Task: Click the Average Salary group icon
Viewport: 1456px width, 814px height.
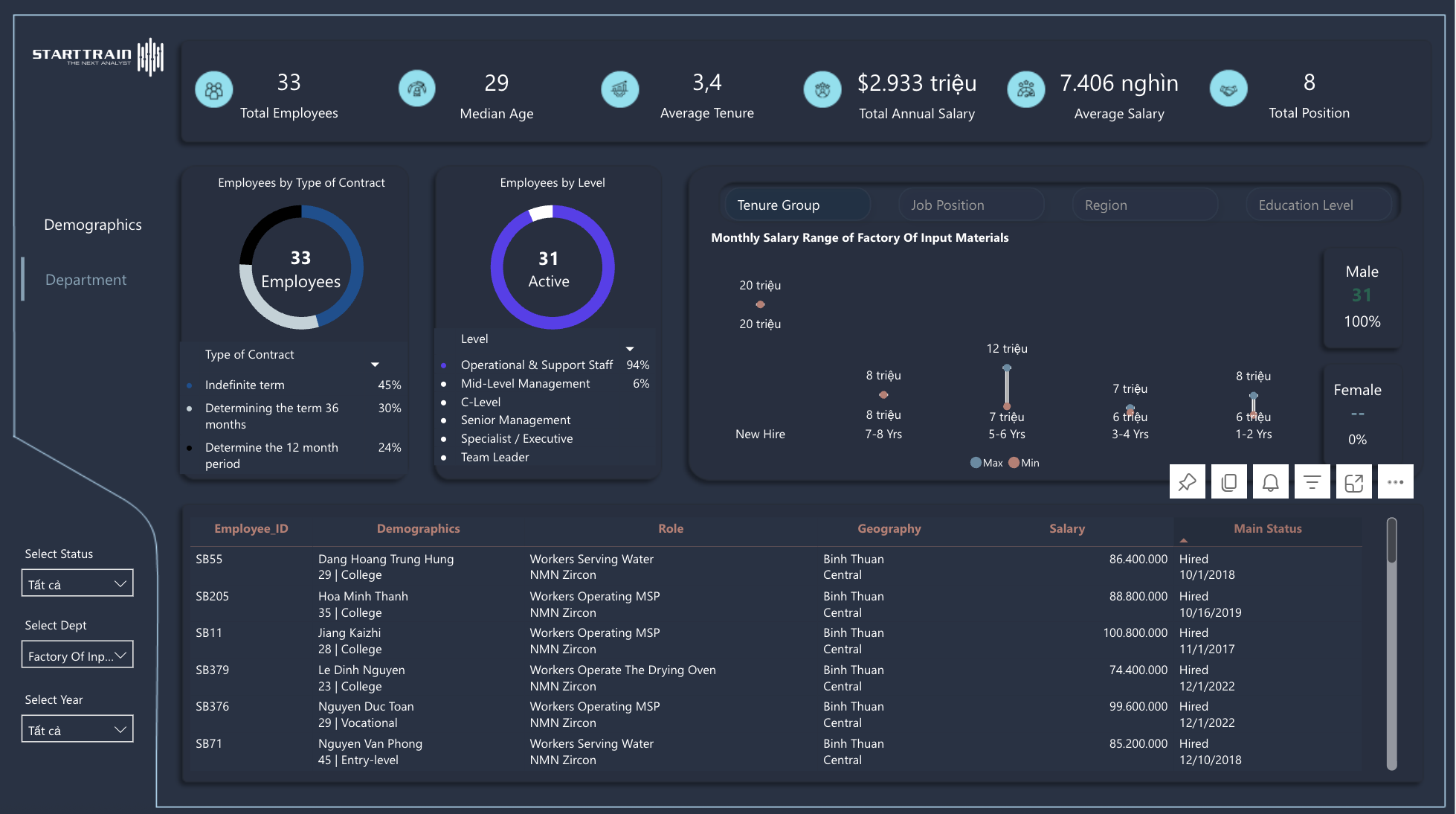Action: (1026, 89)
